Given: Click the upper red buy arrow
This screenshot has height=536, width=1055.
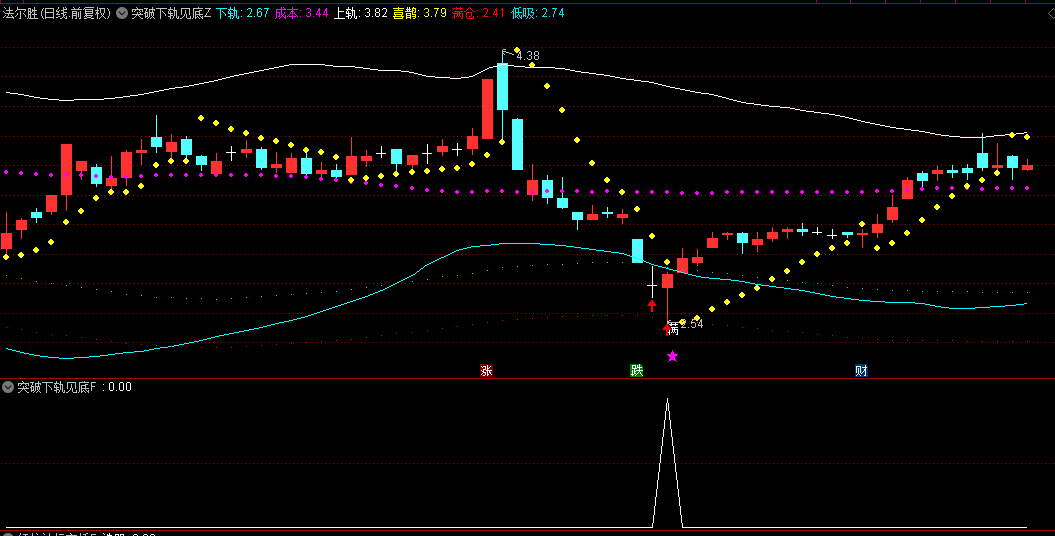Looking at the screenshot, I should [651, 306].
